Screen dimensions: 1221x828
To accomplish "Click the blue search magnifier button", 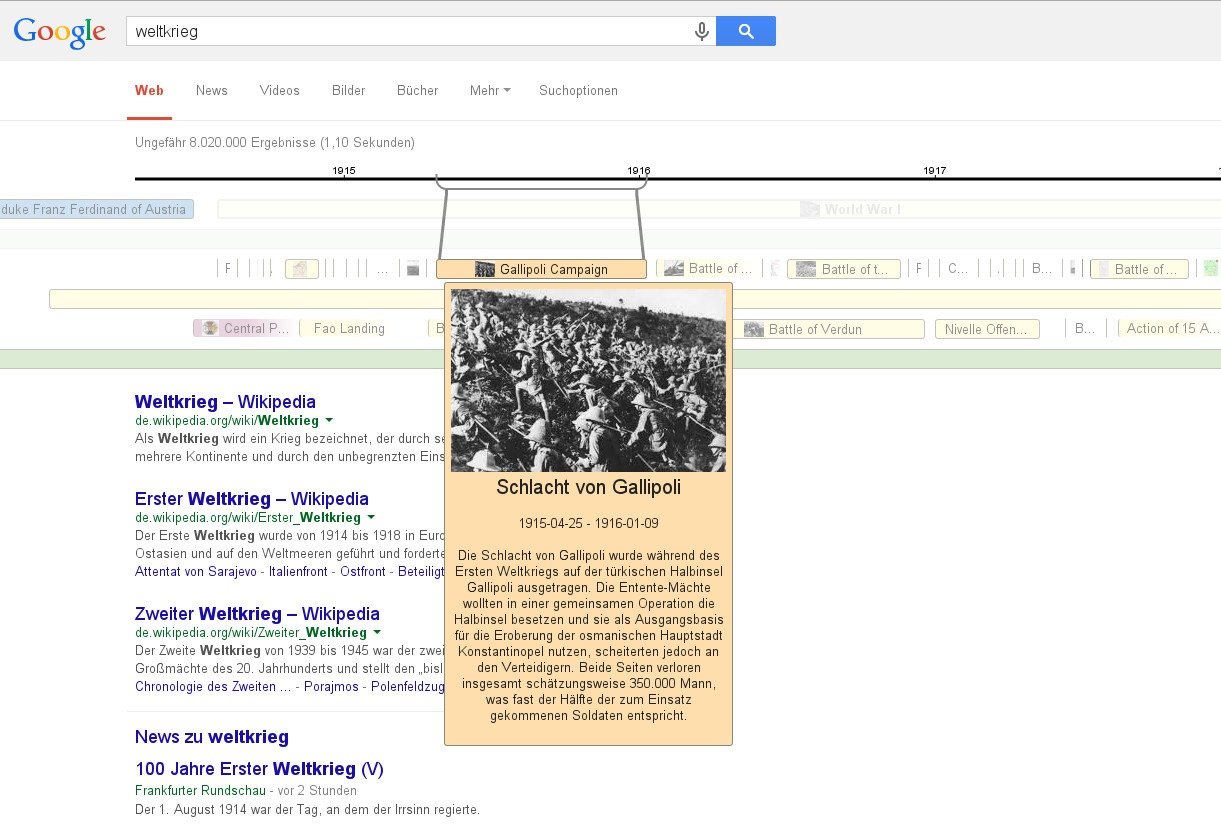I will pyautogui.click(x=746, y=31).
